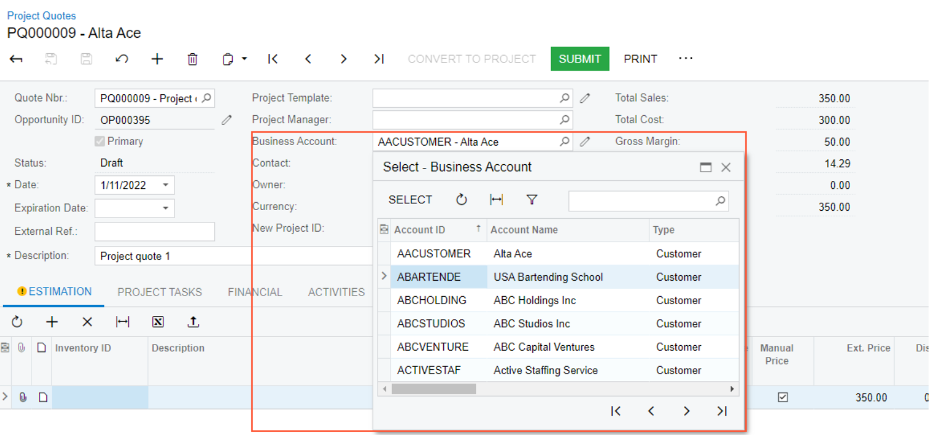Add a row to Estimation grid
The width and height of the screenshot is (936, 436).
52,323
